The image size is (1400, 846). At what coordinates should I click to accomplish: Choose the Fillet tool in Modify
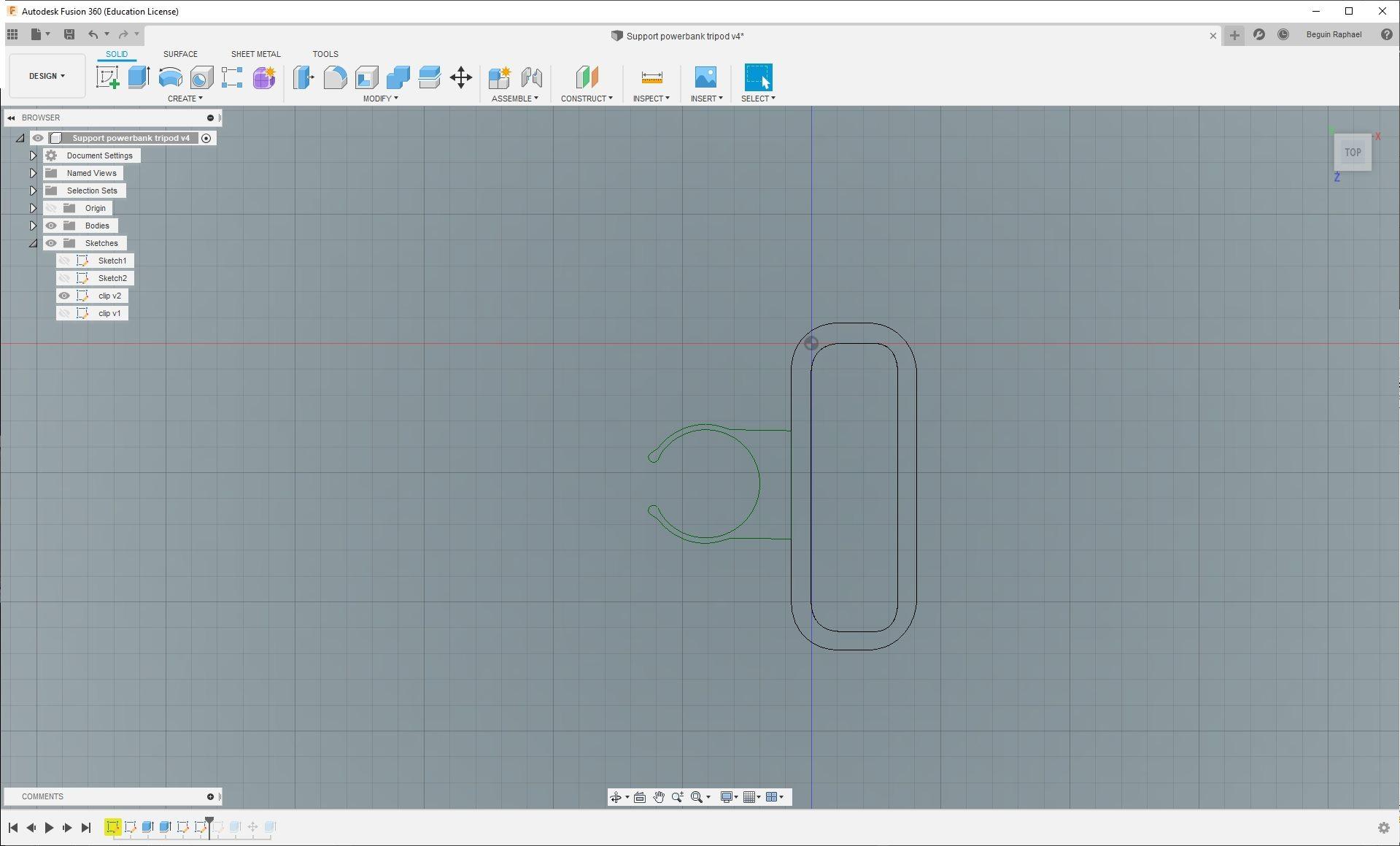[x=335, y=77]
